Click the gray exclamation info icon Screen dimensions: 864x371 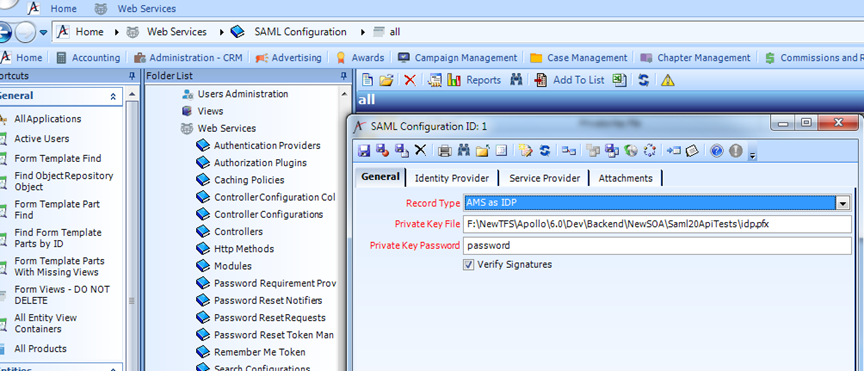736,150
